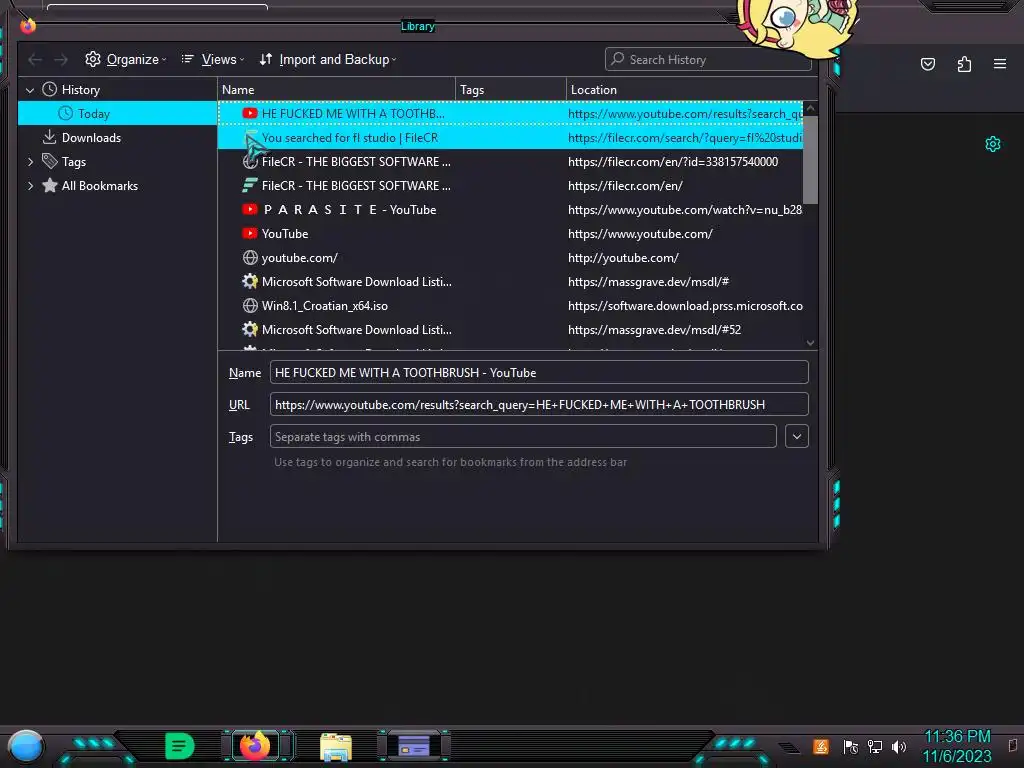1024x768 pixels.
Task: Click the Firefox logo in Library title bar
Action: pyautogui.click(x=27, y=25)
